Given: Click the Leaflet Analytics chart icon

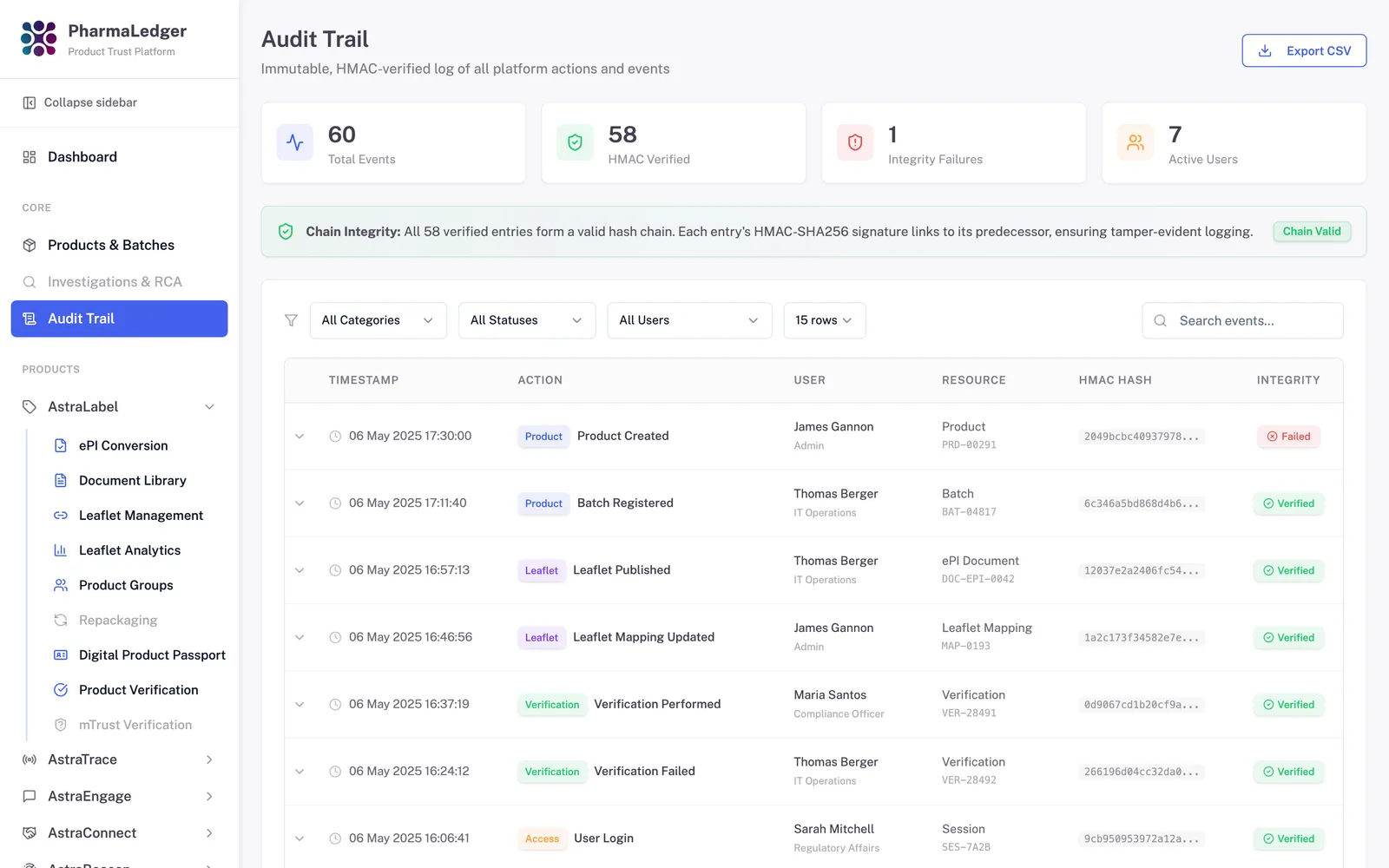Looking at the screenshot, I should [x=61, y=550].
